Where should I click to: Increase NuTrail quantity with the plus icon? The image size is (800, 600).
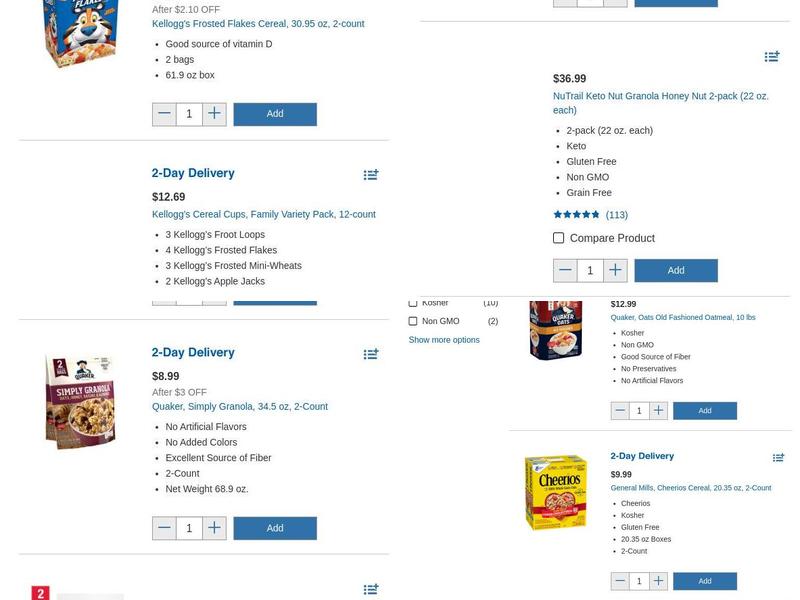coord(615,270)
